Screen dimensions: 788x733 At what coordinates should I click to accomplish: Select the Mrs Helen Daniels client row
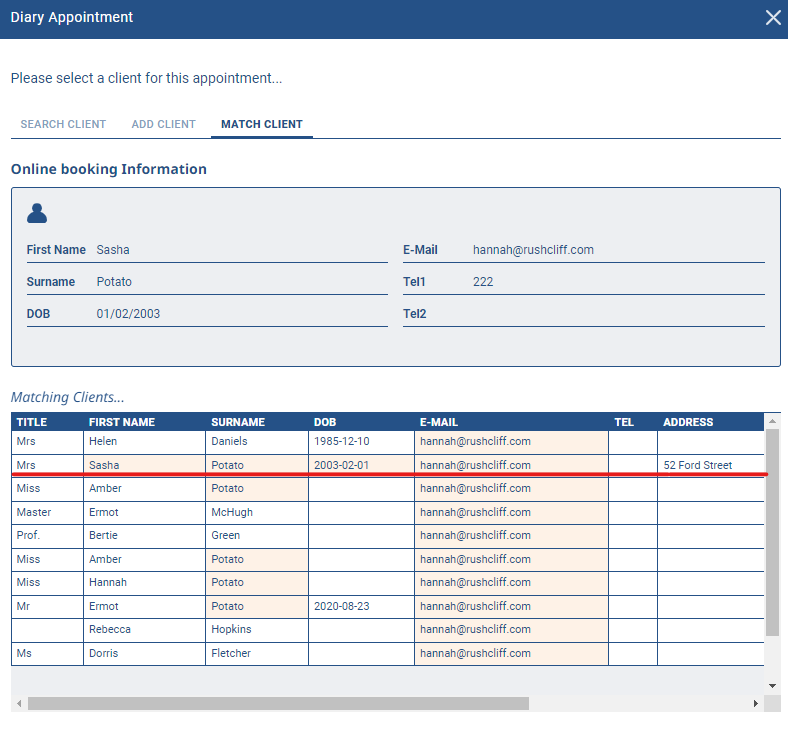[x=387, y=442]
